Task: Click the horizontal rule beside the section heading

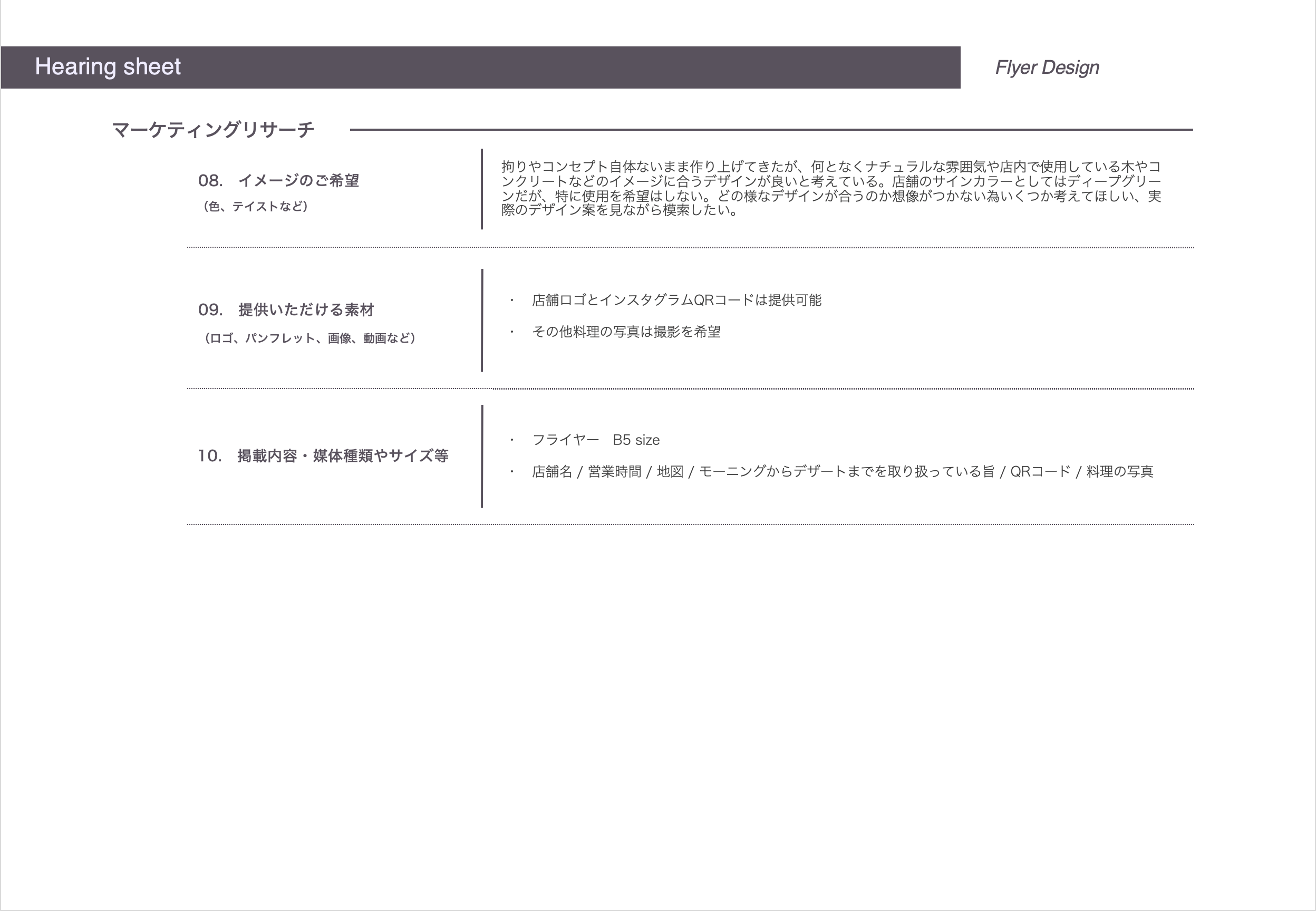Action: click(x=770, y=130)
